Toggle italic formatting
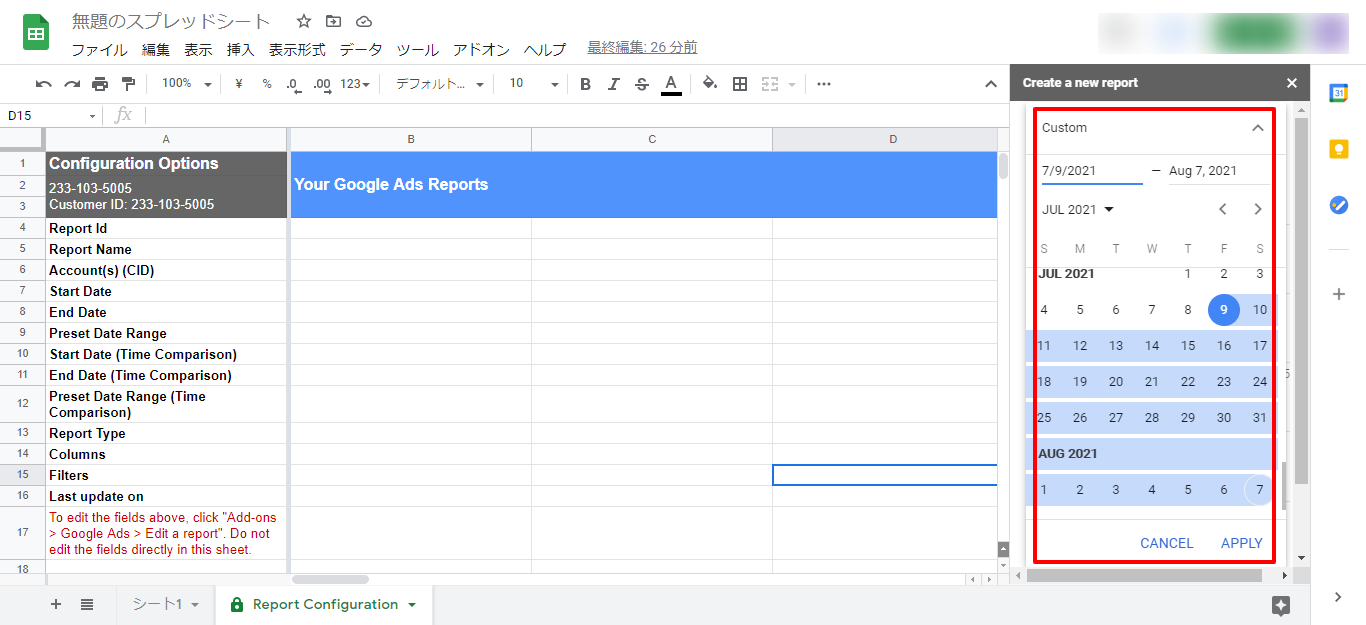Image resolution: width=1366 pixels, height=625 pixels. point(614,84)
